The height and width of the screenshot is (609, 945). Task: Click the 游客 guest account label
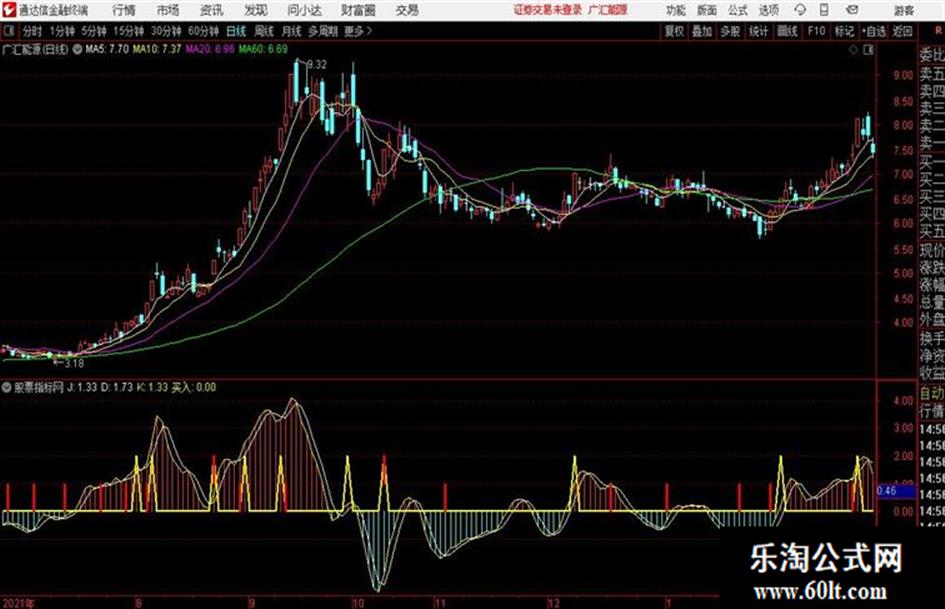pos(903,10)
